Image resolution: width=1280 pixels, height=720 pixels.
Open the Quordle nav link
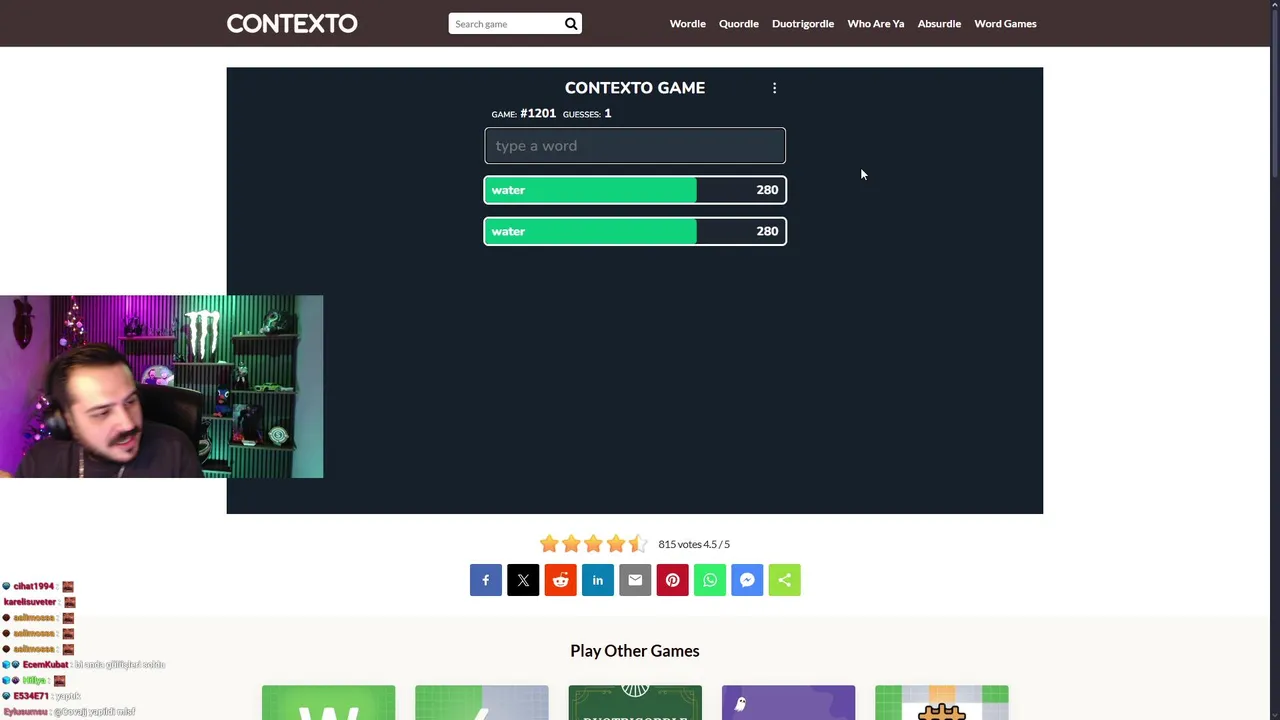[739, 23]
